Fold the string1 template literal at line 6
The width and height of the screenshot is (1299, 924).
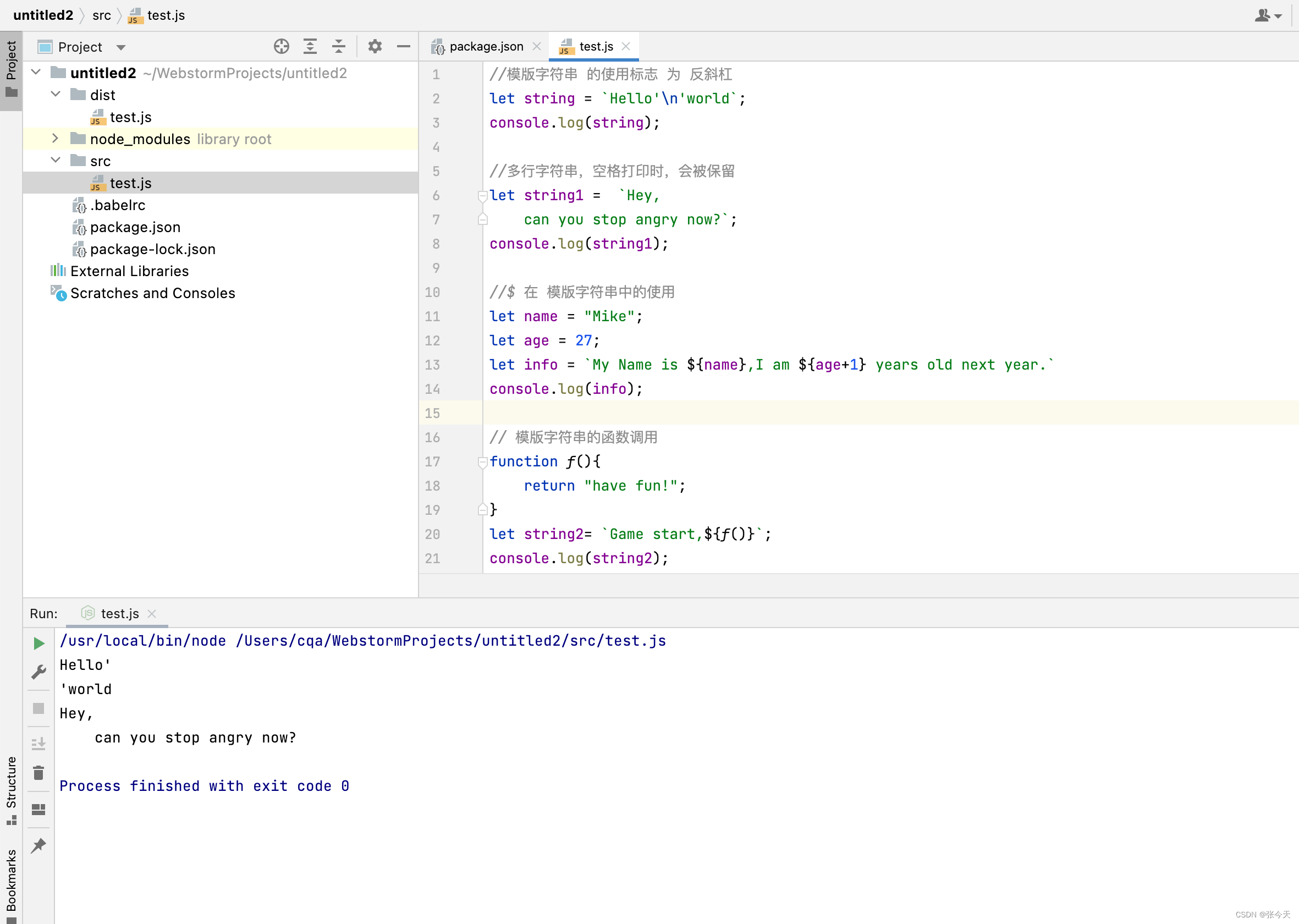[x=482, y=196]
